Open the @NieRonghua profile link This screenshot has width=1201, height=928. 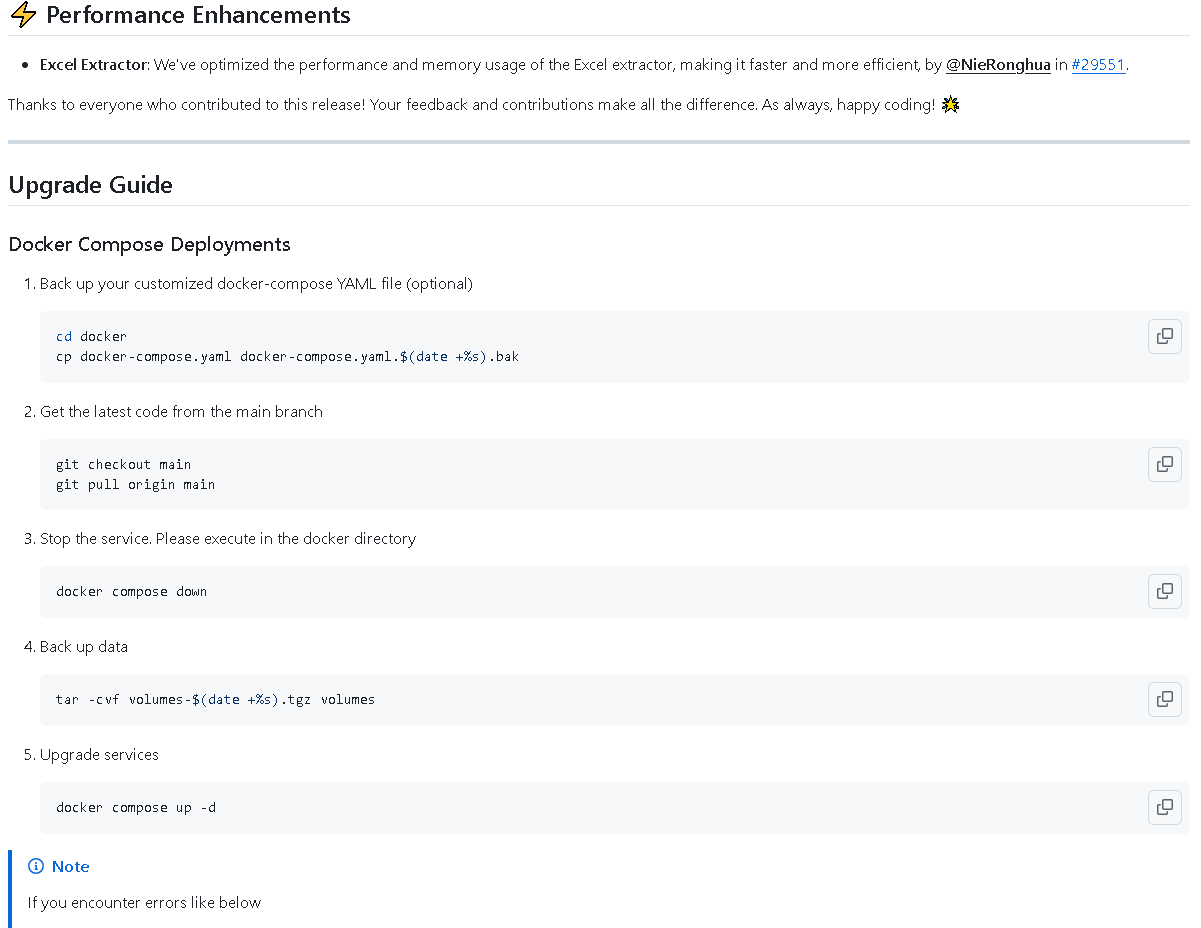point(998,65)
